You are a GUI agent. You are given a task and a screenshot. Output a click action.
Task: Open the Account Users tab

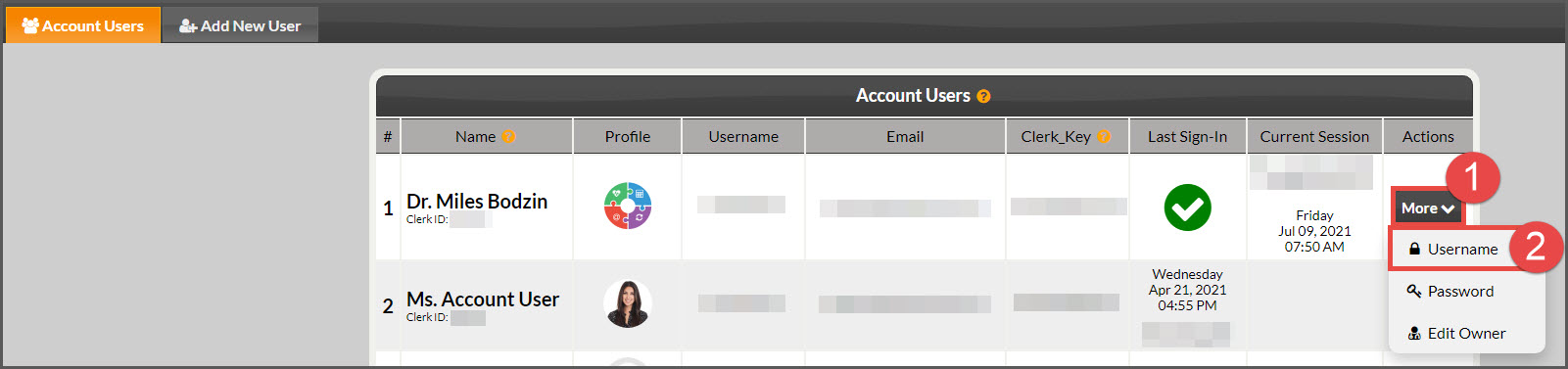pos(83,25)
